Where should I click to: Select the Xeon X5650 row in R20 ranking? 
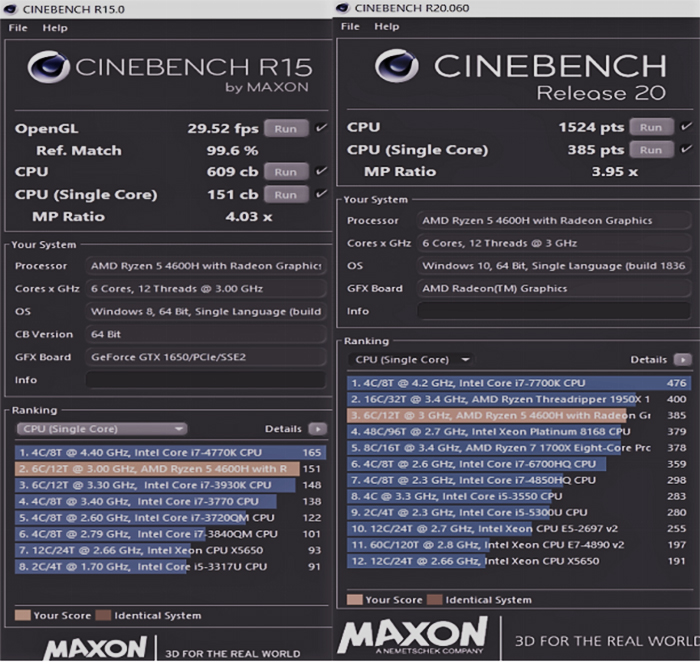tap(519, 561)
